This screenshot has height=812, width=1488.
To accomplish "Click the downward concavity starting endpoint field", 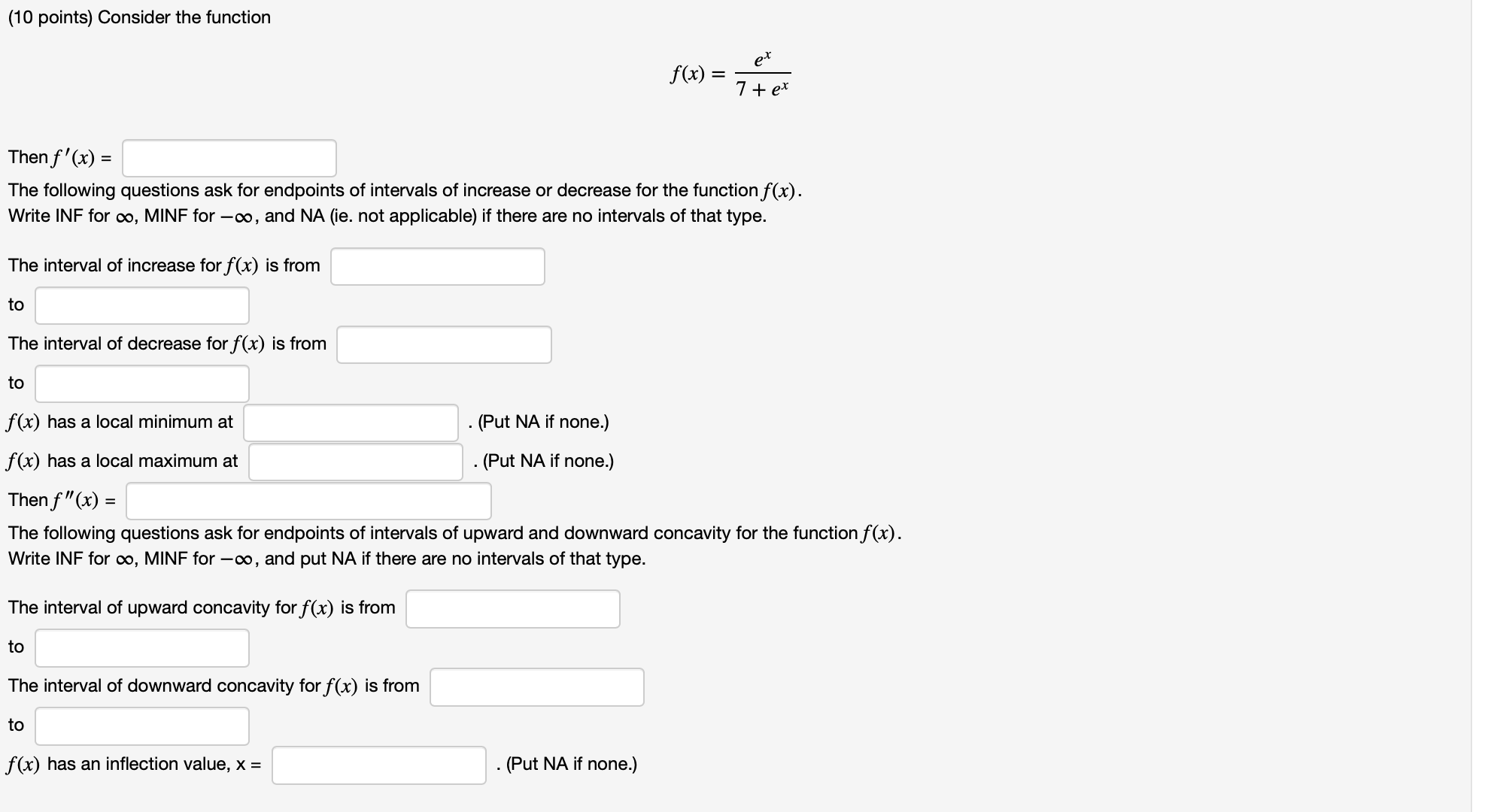I will click(x=536, y=686).
